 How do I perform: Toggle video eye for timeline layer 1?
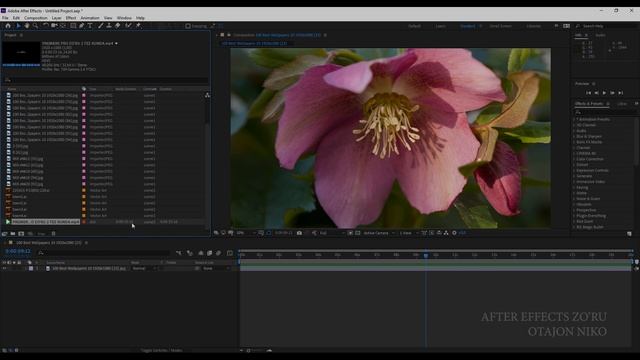4,269
